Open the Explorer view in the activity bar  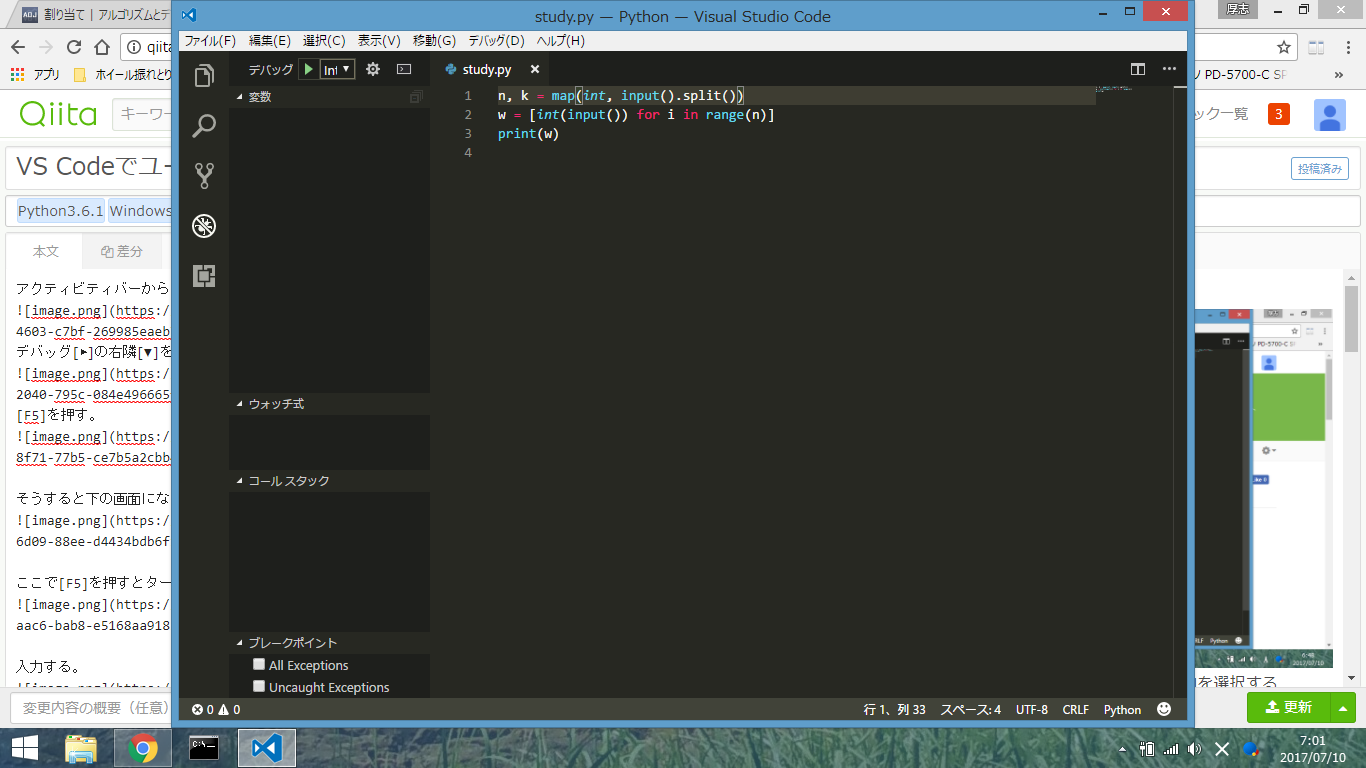pos(203,75)
